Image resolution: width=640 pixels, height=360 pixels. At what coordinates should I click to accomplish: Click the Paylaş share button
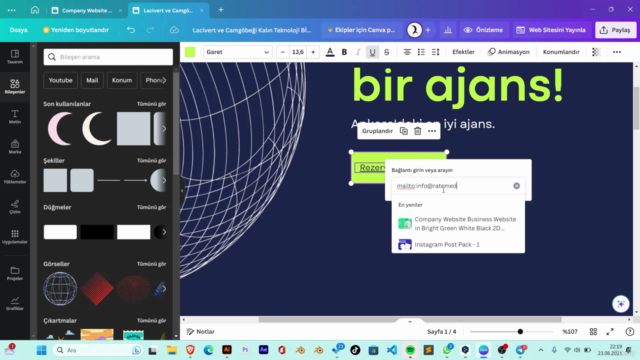pyautogui.click(x=616, y=30)
